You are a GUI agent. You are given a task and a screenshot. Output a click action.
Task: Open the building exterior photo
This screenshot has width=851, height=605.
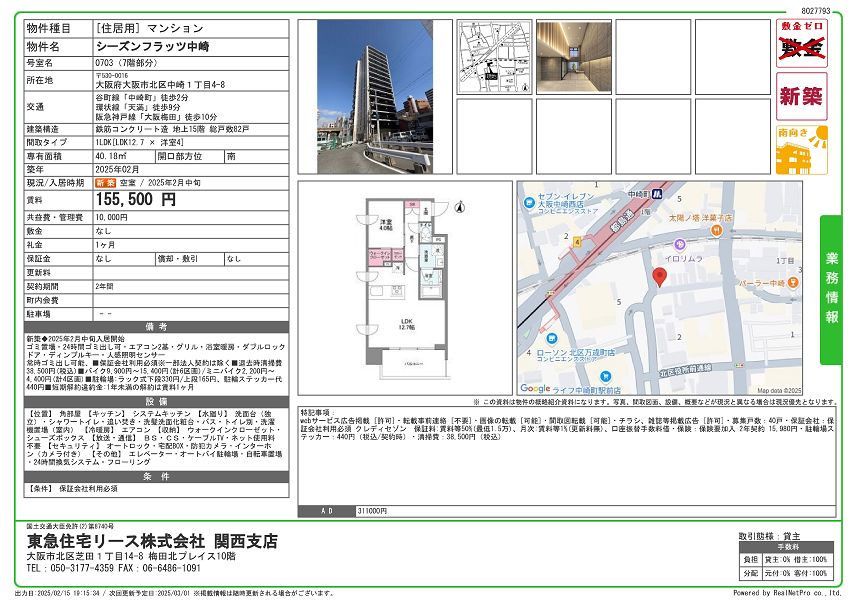pos(375,97)
